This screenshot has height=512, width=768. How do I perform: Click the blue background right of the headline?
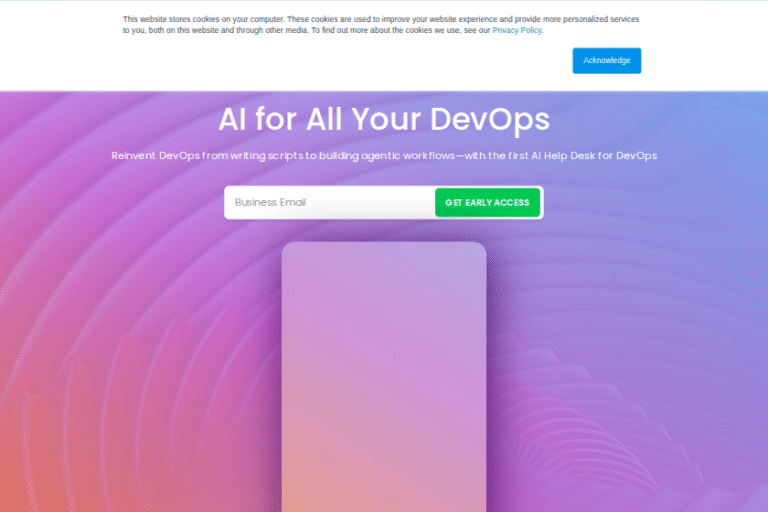(680, 119)
